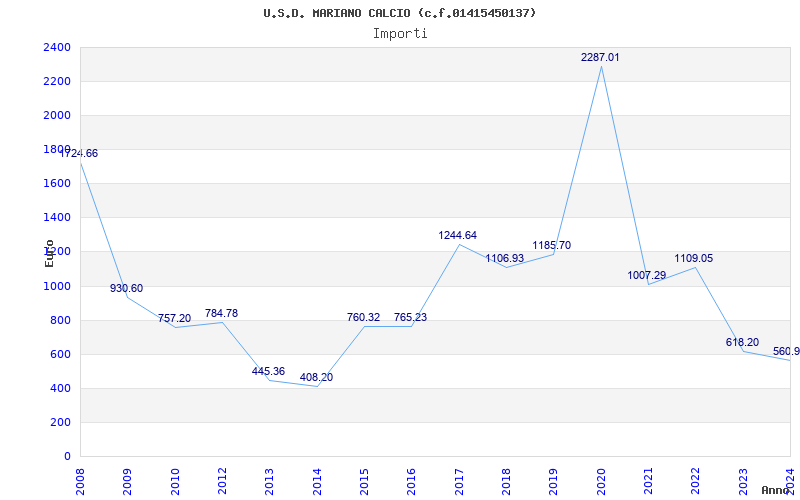The height and width of the screenshot is (500, 800).
Task: Click the 200 y-axis tick label
Action: pos(61,422)
